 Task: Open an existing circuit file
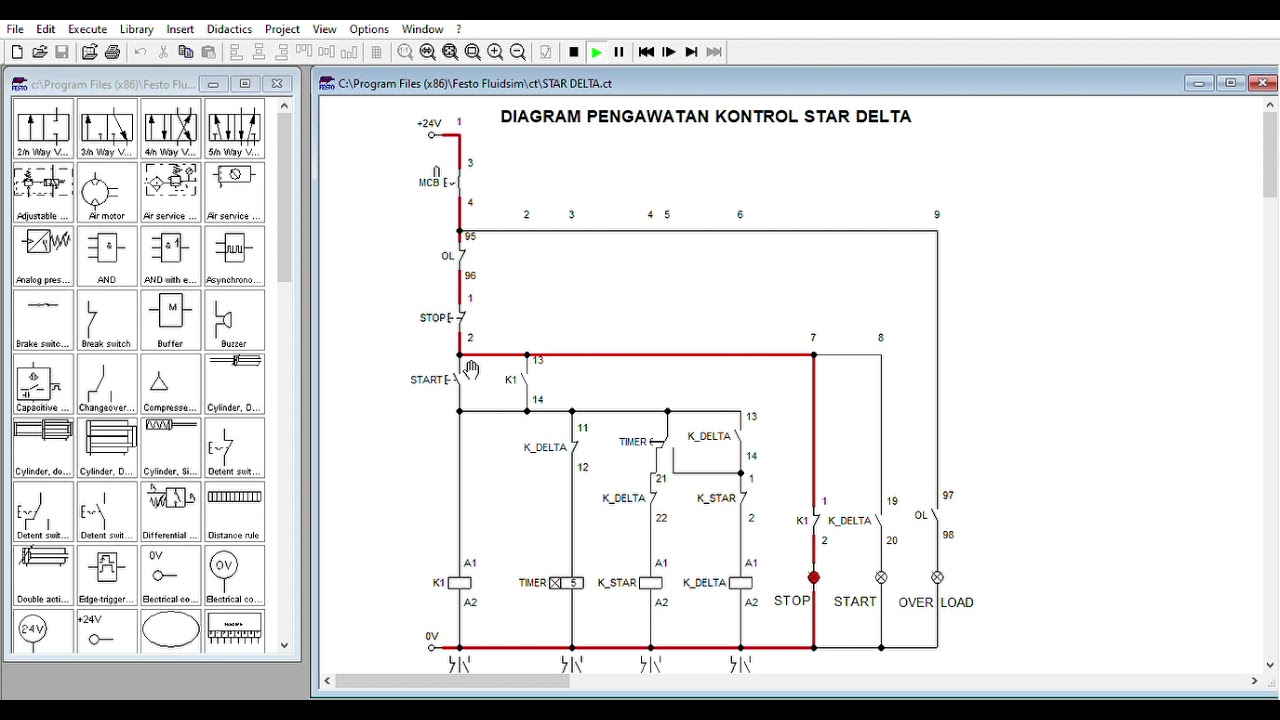(40, 52)
